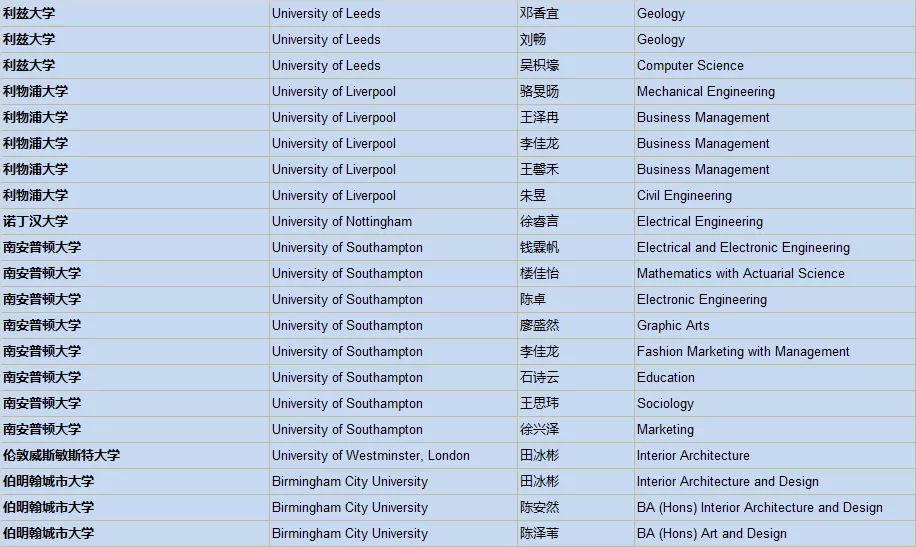Select the student name '邓香宜'

[x=539, y=13]
